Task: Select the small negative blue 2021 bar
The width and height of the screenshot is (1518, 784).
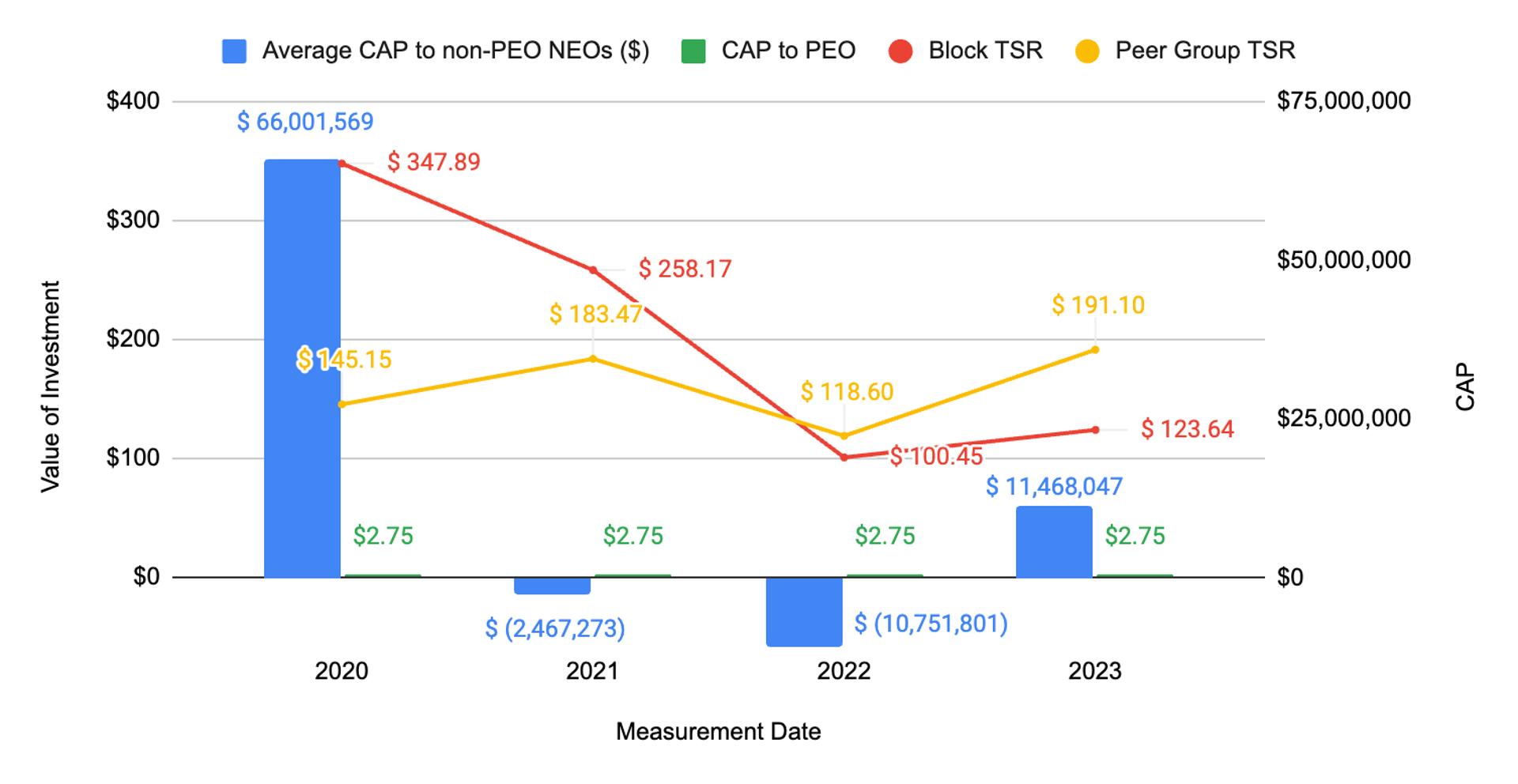Action: pos(553,586)
